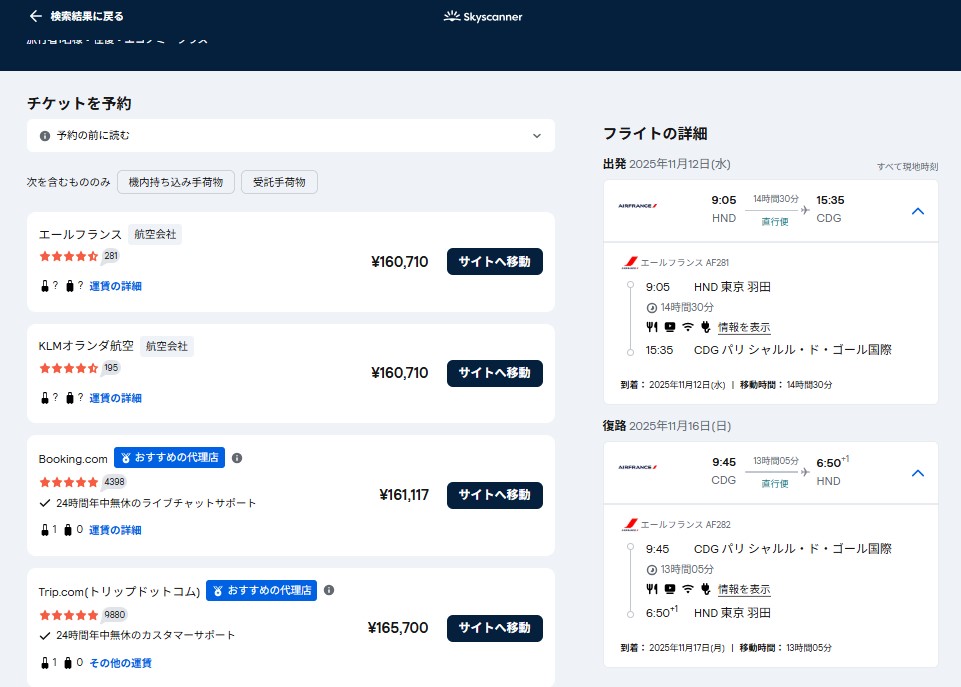Click price ¥165,700

(398, 628)
